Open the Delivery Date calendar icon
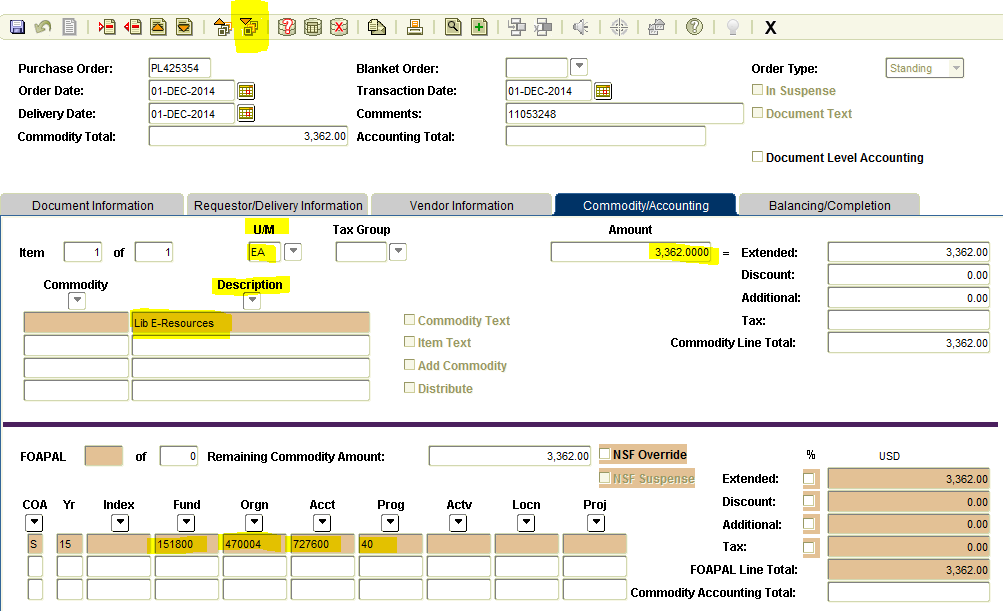The height and width of the screenshot is (611, 1003). (x=246, y=114)
